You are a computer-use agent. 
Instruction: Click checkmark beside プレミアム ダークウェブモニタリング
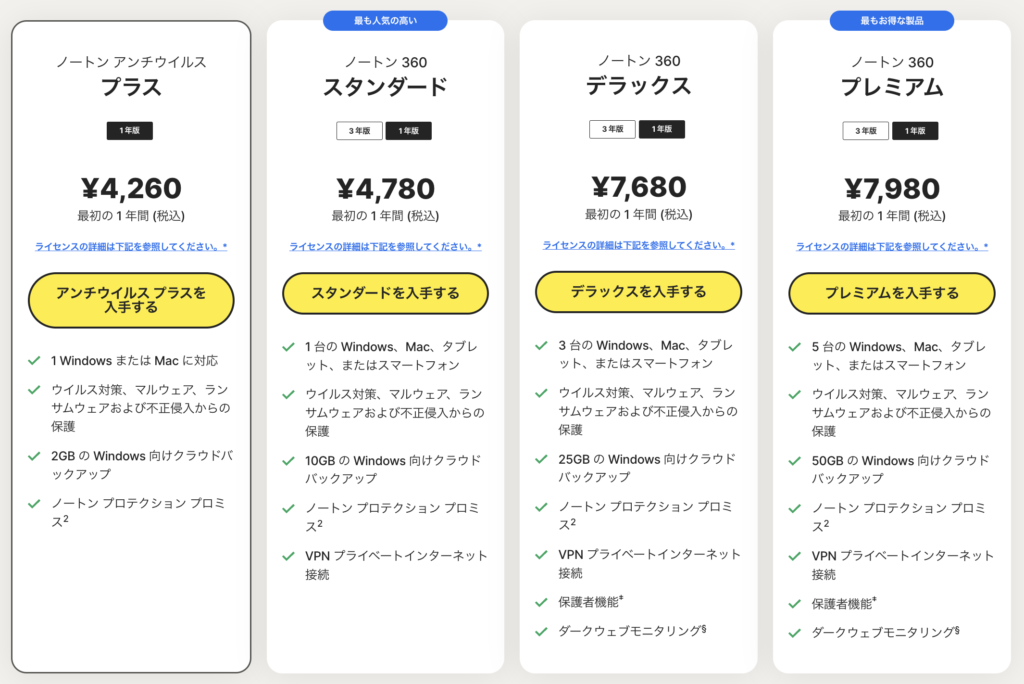tap(795, 632)
